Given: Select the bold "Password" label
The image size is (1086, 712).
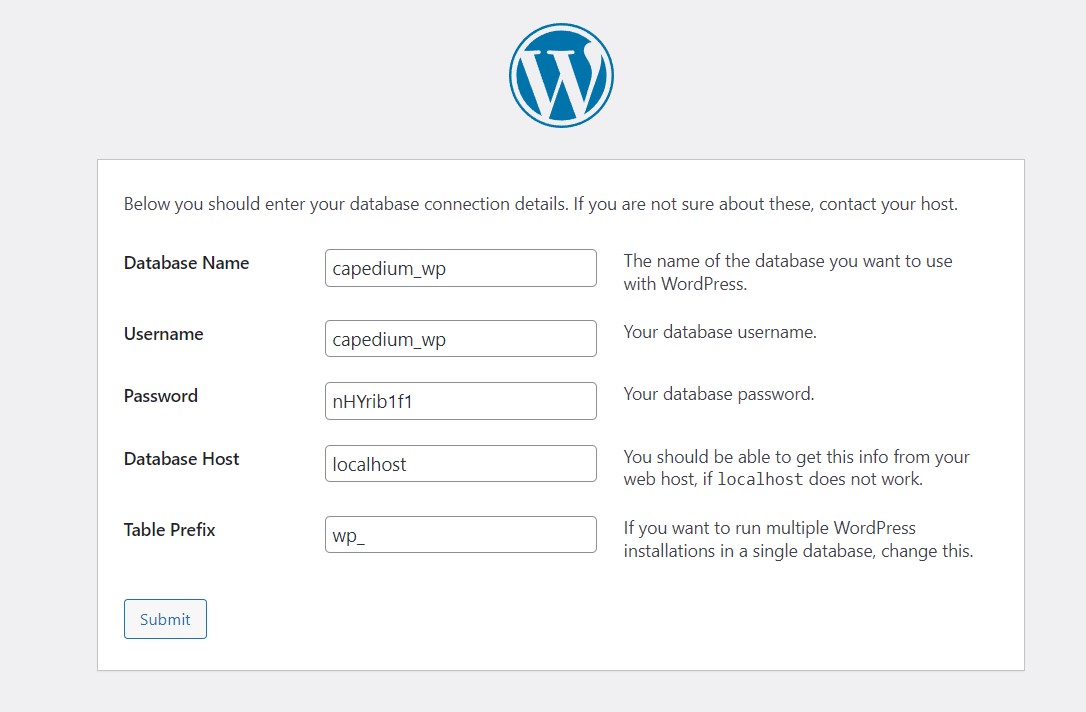Looking at the screenshot, I should tap(160, 396).
